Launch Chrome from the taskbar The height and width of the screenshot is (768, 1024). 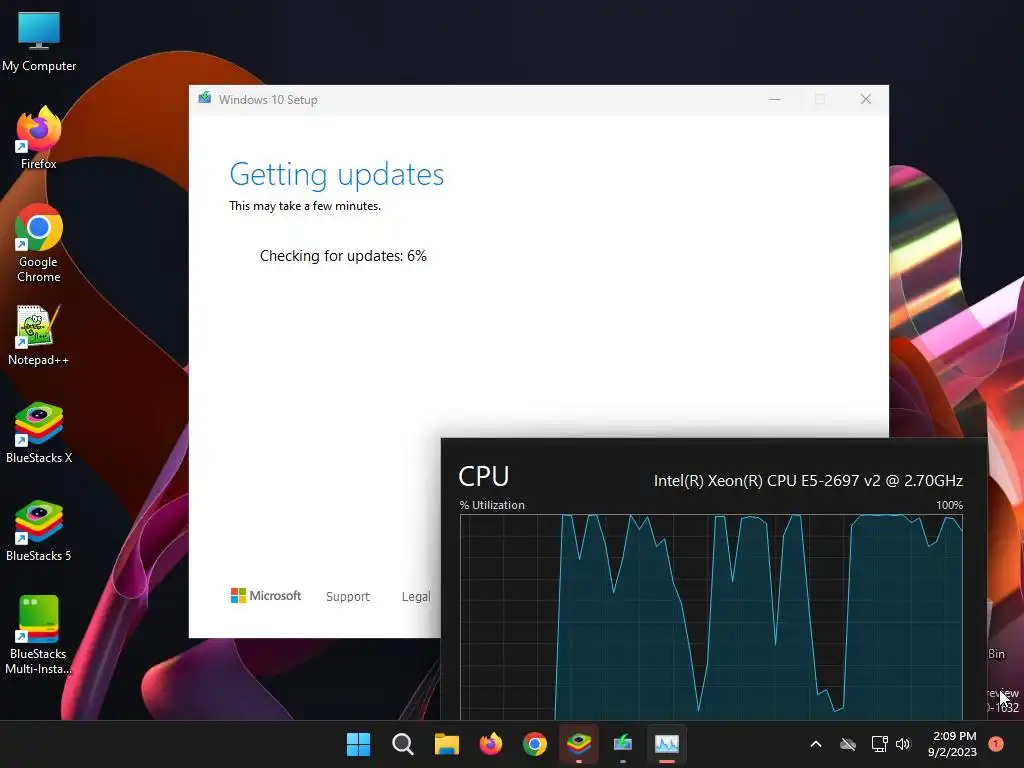tap(535, 744)
